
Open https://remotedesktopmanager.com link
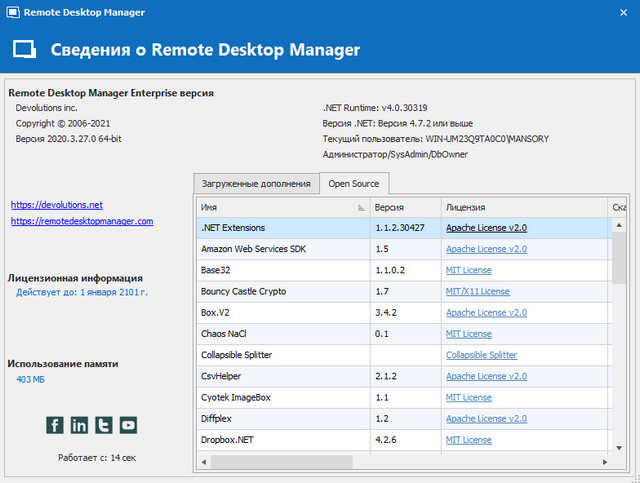[x=82, y=221]
